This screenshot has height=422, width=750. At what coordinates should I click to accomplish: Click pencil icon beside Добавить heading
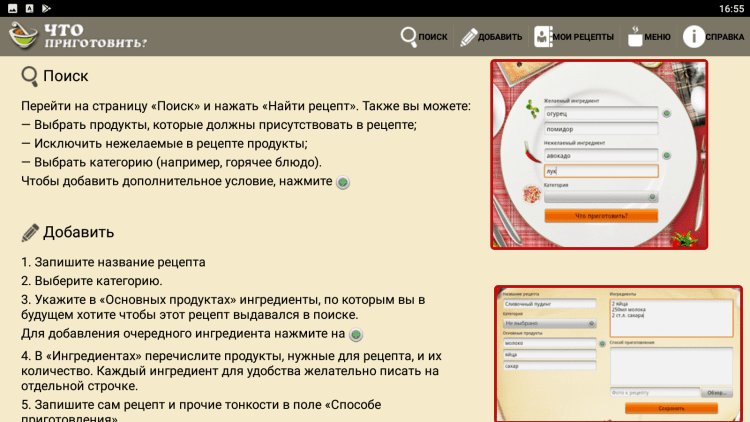(30, 233)
